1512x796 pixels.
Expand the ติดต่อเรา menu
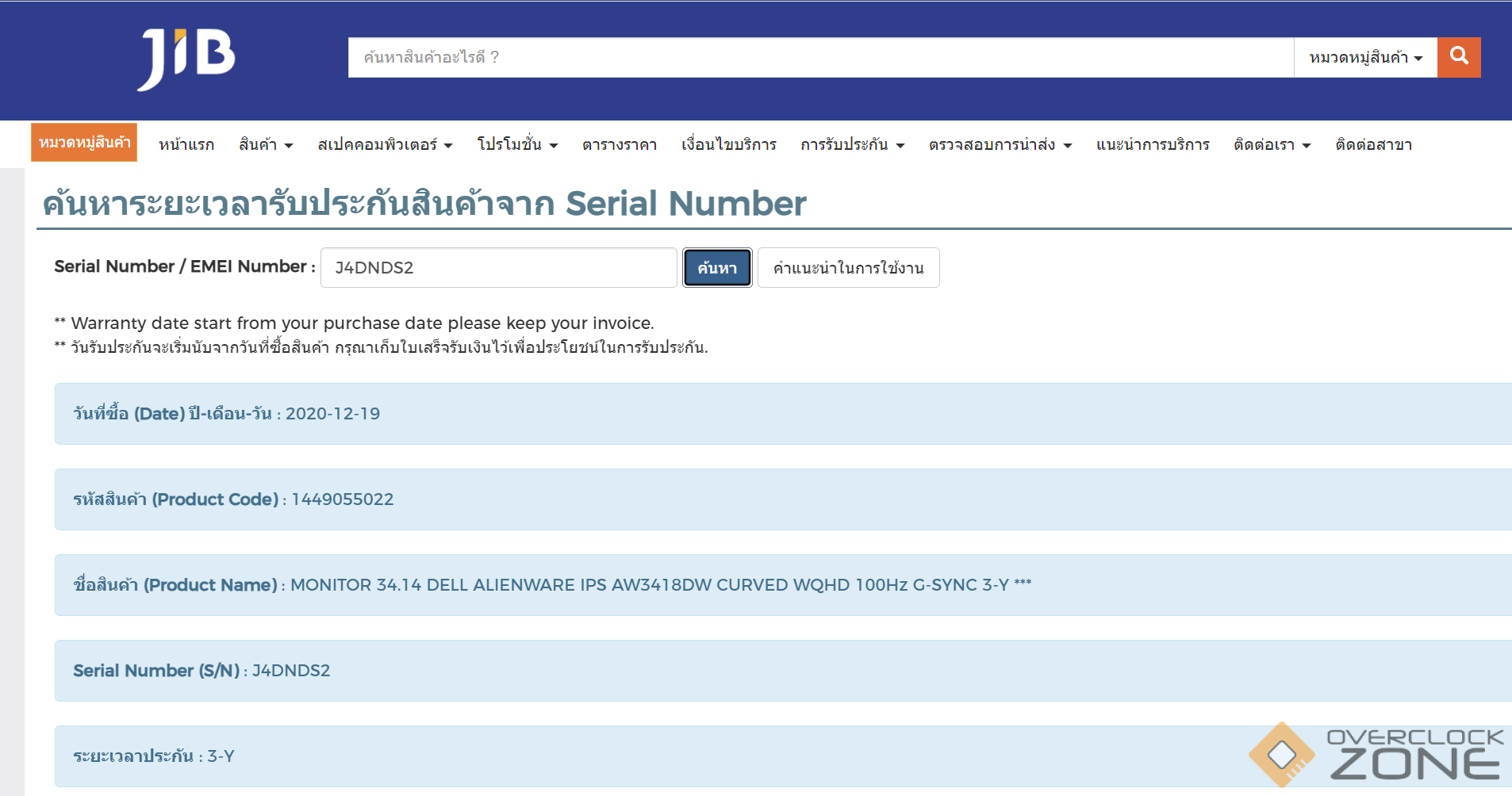click(1272, 144)
